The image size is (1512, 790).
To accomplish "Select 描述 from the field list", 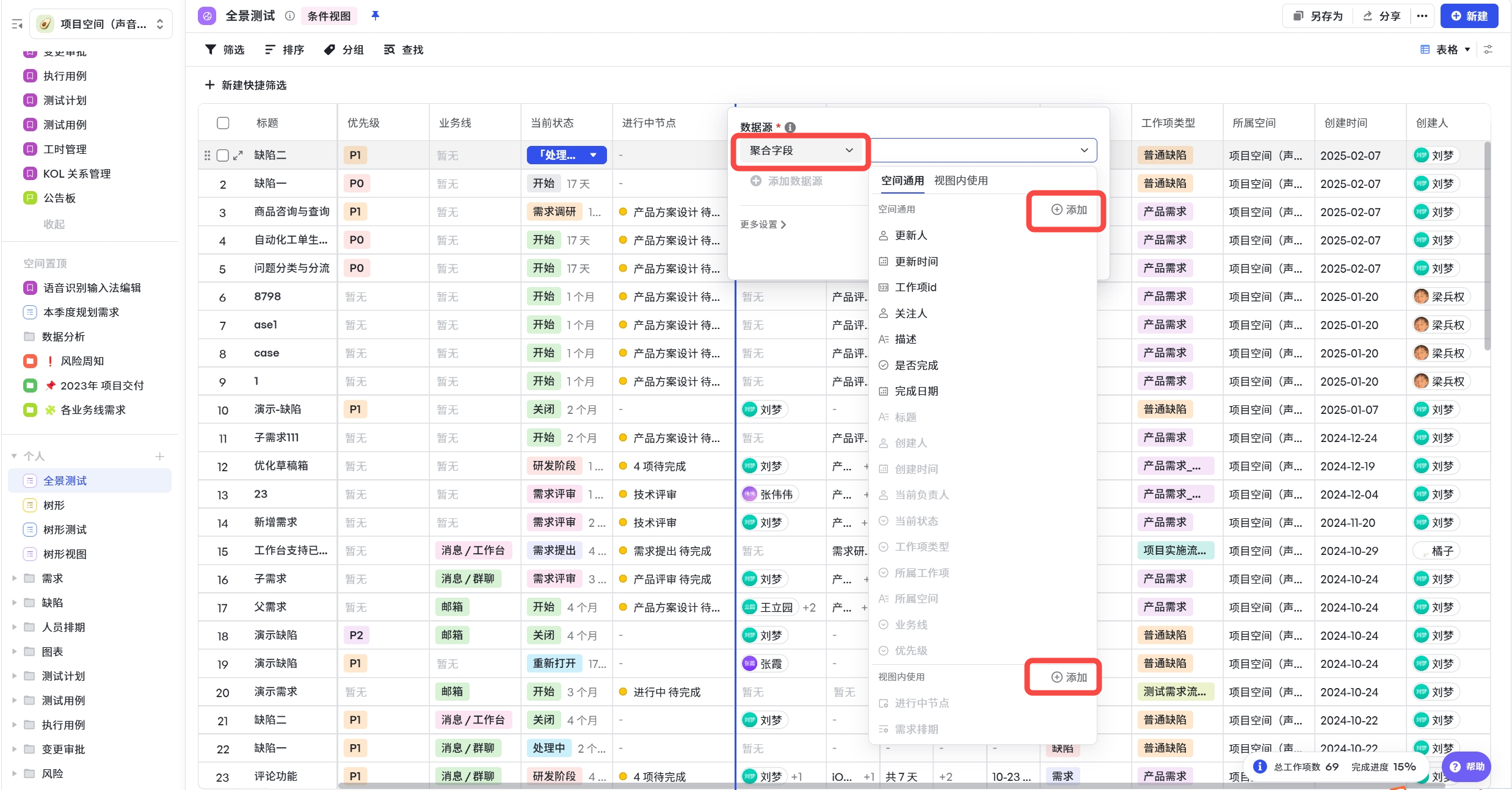I will click(x=983, y=339).
